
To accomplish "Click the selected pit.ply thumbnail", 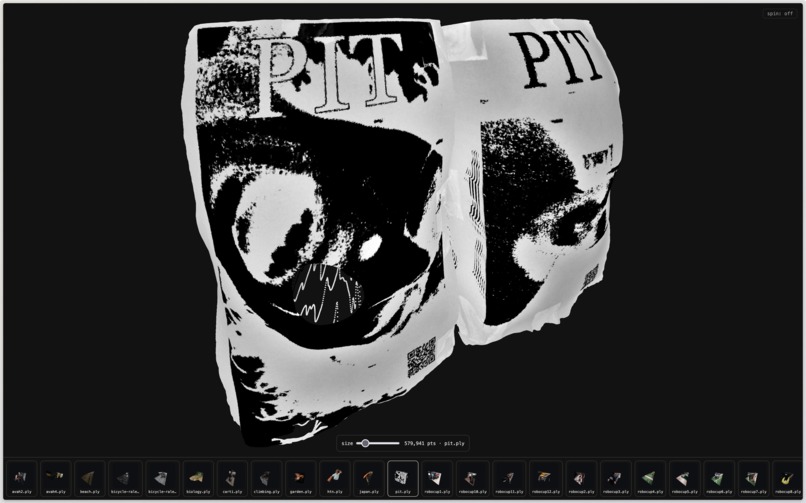I will pyautogui.click(x=403, y=479).
